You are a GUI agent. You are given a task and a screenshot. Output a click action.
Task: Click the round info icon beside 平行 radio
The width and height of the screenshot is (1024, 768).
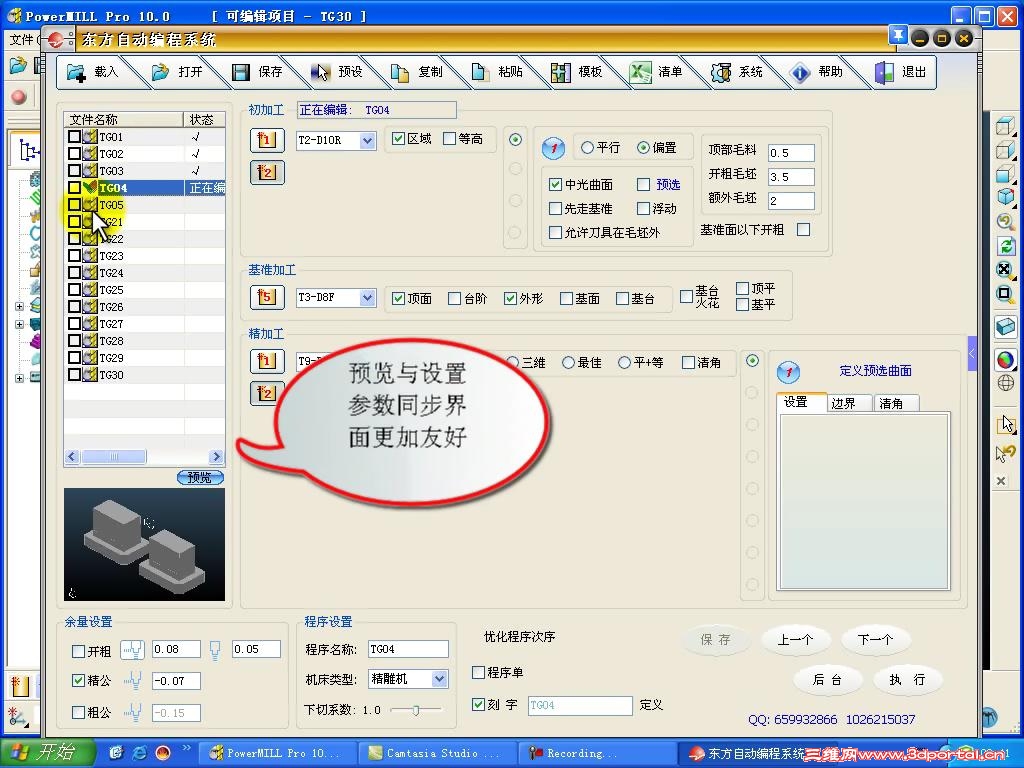coord(553,148)
